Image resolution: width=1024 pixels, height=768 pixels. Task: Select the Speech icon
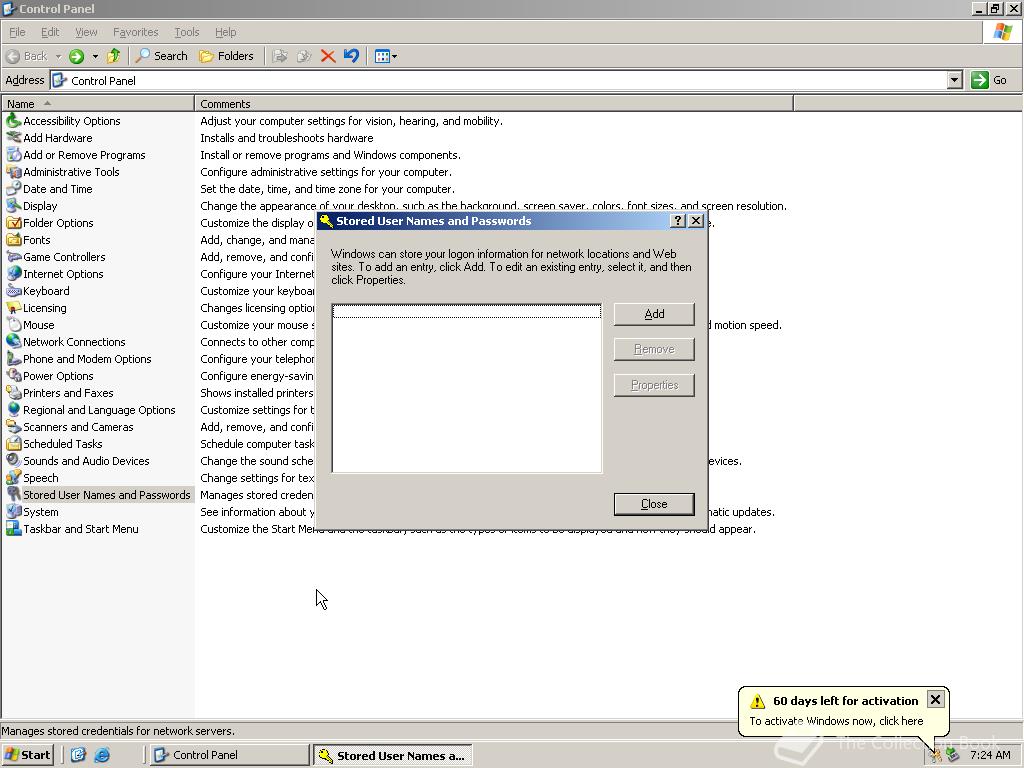tap(13, 477)
